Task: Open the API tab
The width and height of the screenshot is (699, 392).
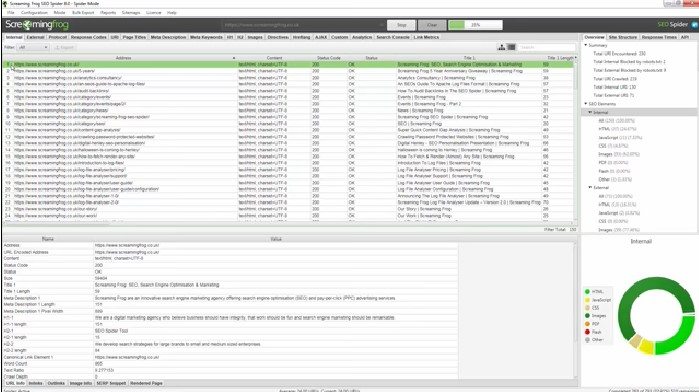Action: 685,37
